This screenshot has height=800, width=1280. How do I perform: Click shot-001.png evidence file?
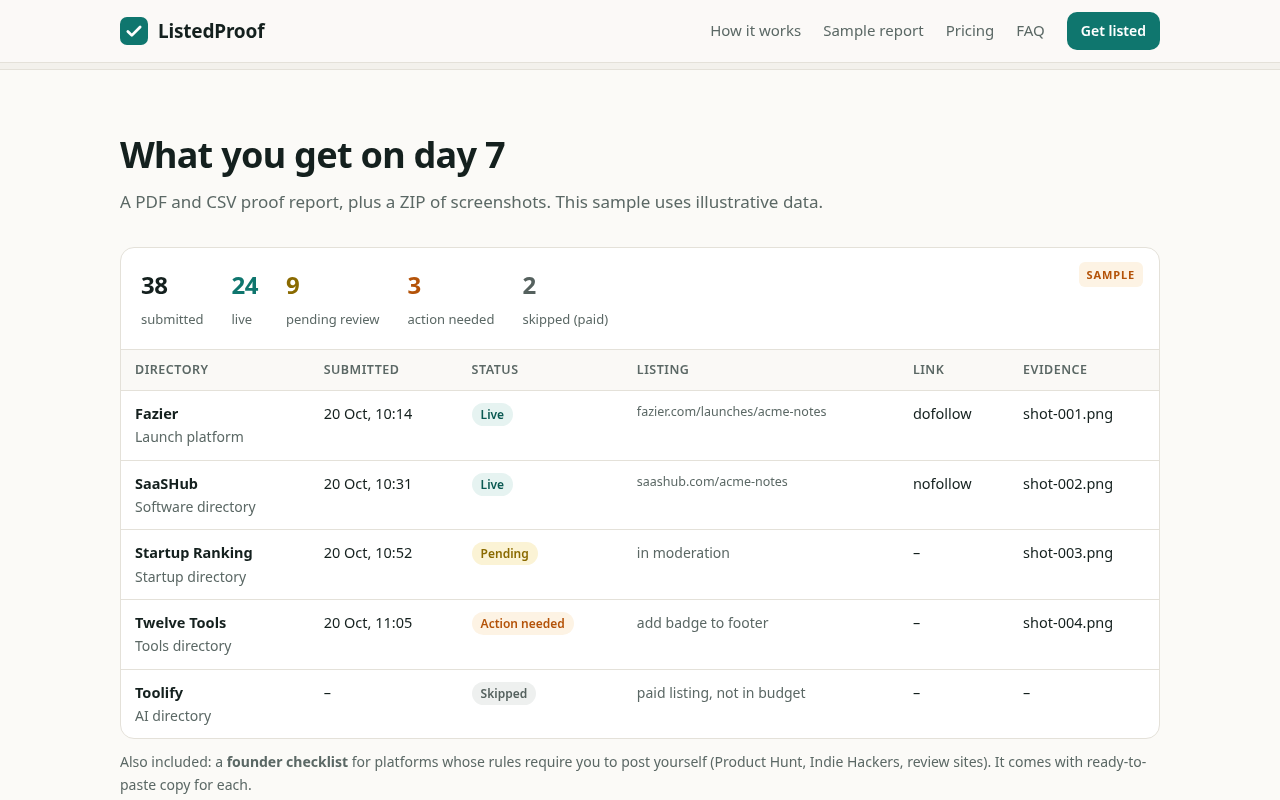pos(1068,414)
